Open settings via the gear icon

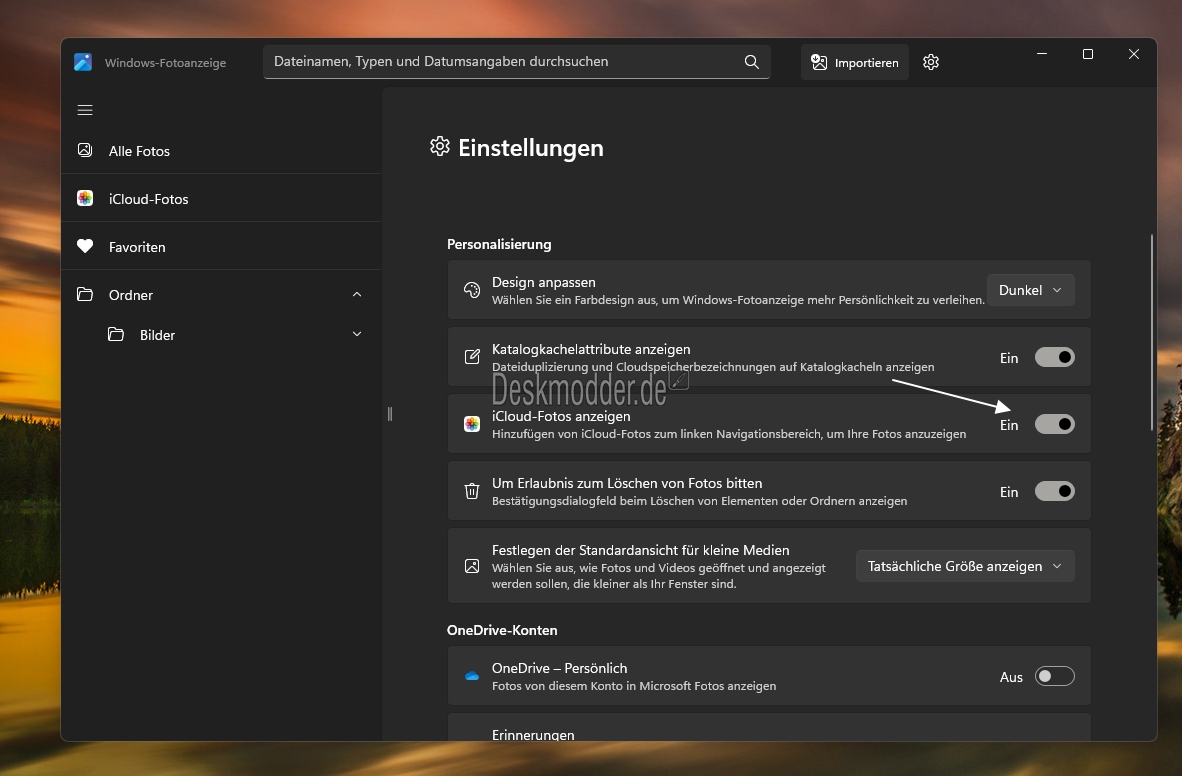(x=931, y=62)
